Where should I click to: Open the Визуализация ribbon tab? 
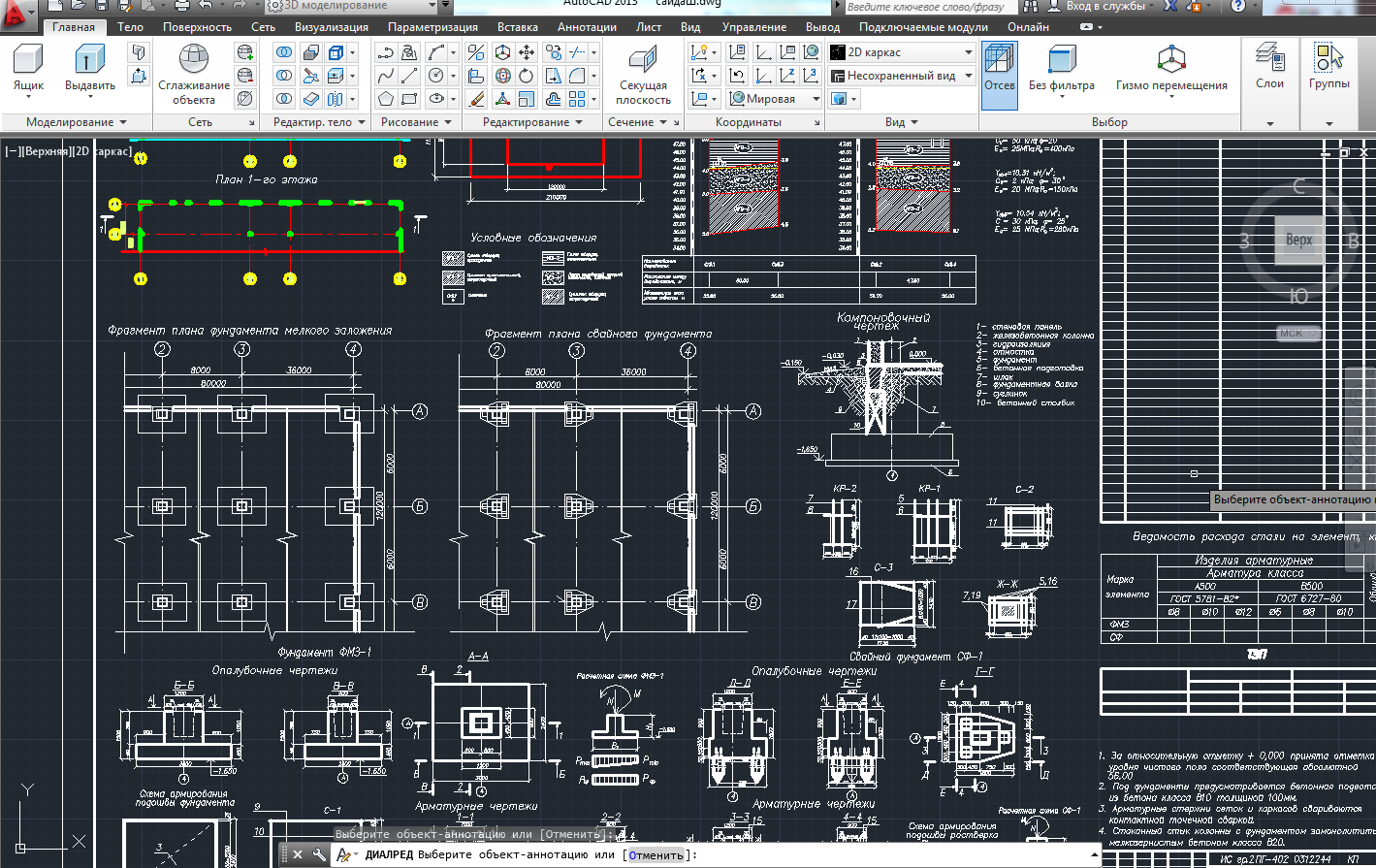click(332, 27)
